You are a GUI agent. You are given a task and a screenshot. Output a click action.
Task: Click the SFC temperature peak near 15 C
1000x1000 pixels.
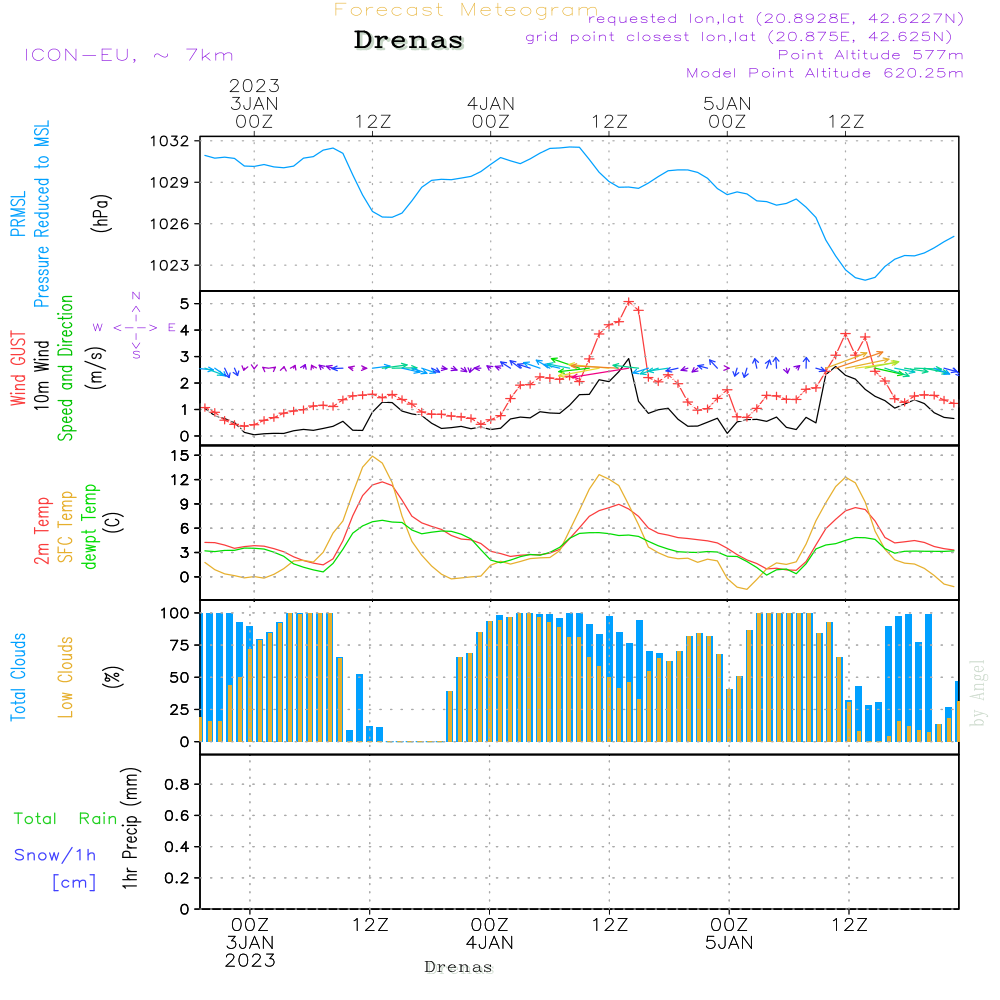[x=372, y=456]
